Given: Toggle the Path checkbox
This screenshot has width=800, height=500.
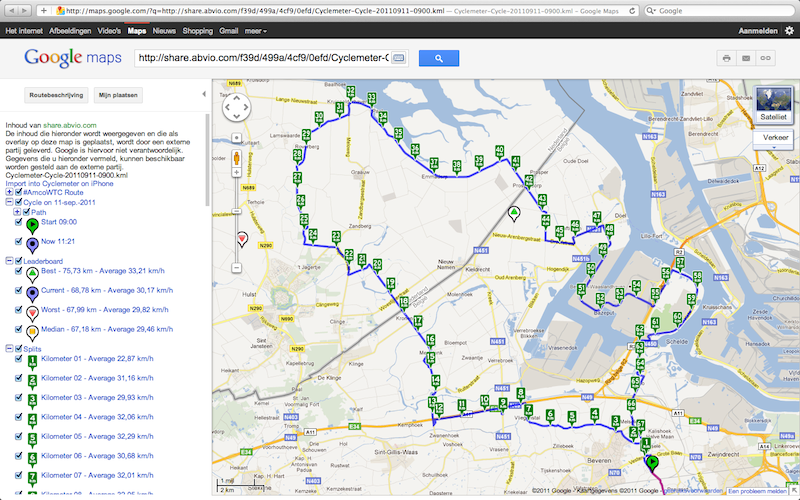Looking at the screenshot, I should coord(27,212).
